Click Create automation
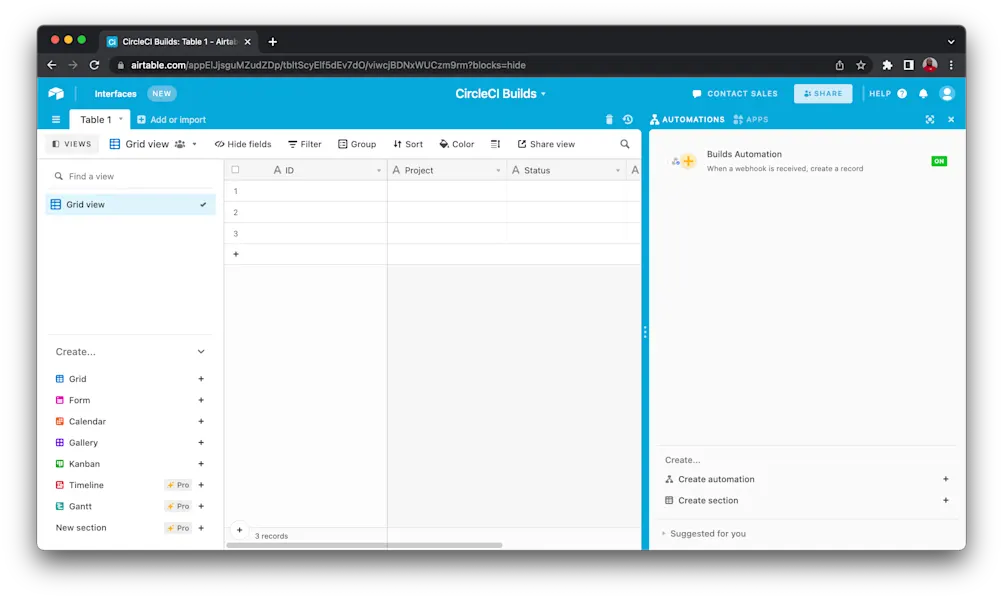This screenshot has height=599, width=1003. point(716,479)
